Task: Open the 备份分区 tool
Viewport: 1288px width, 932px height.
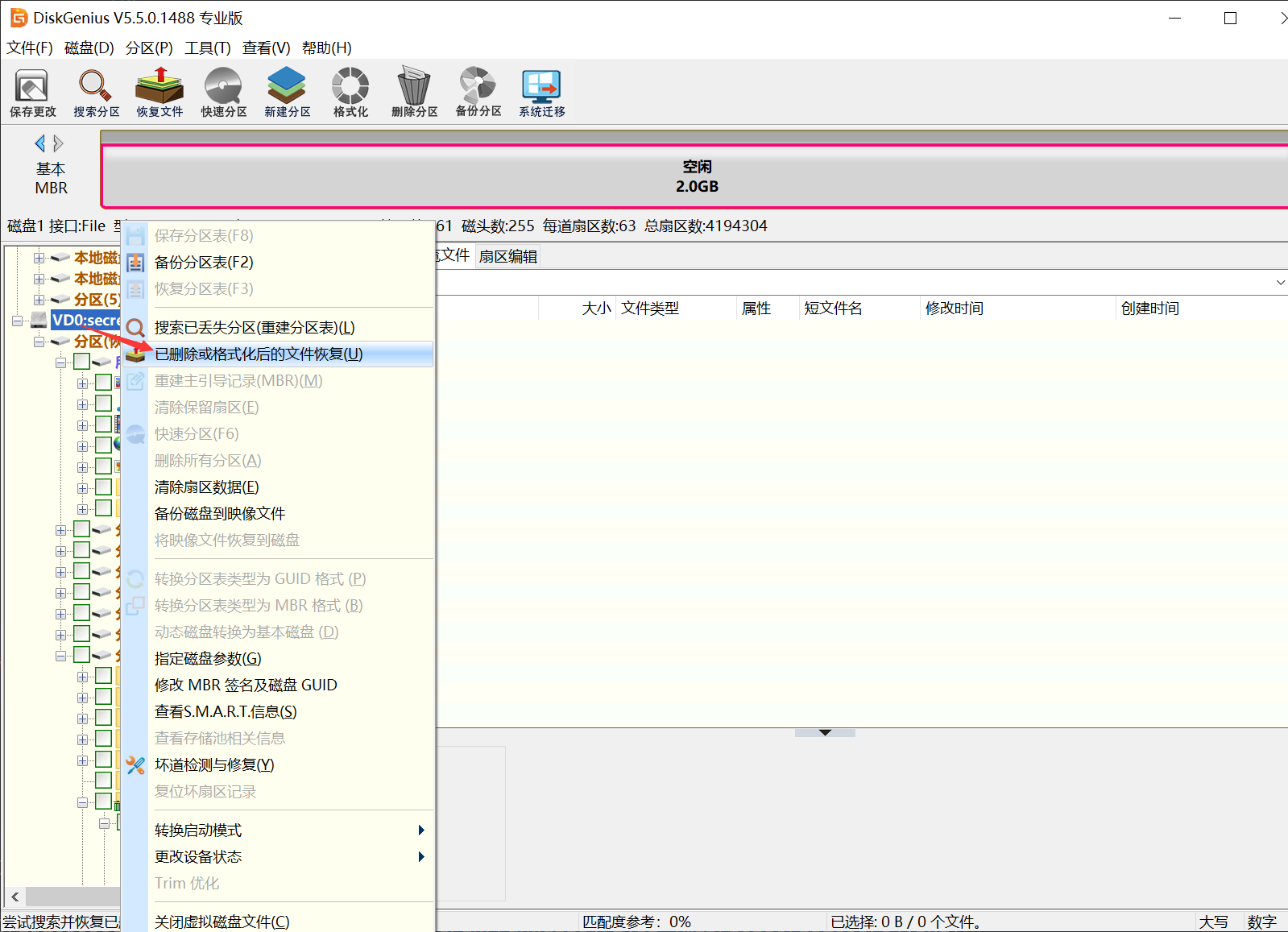Action: coord(478,93)
